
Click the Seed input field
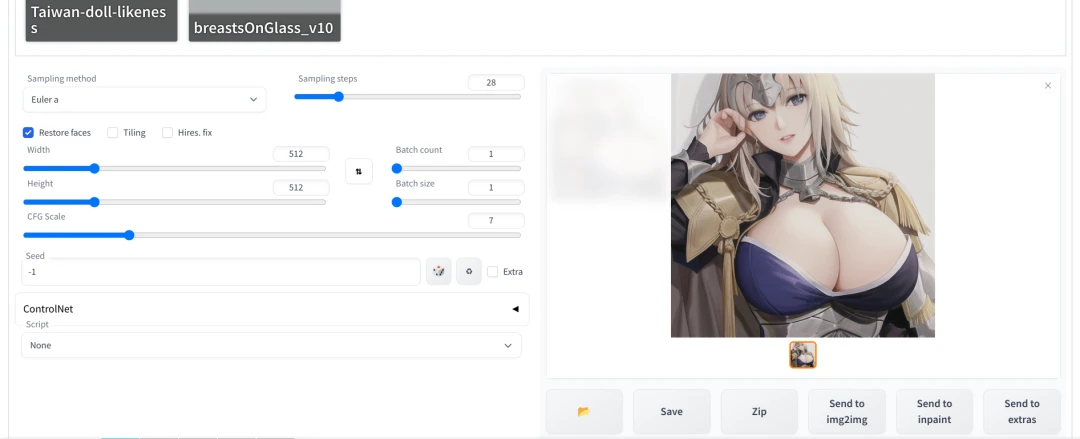[x=220, y=272]
